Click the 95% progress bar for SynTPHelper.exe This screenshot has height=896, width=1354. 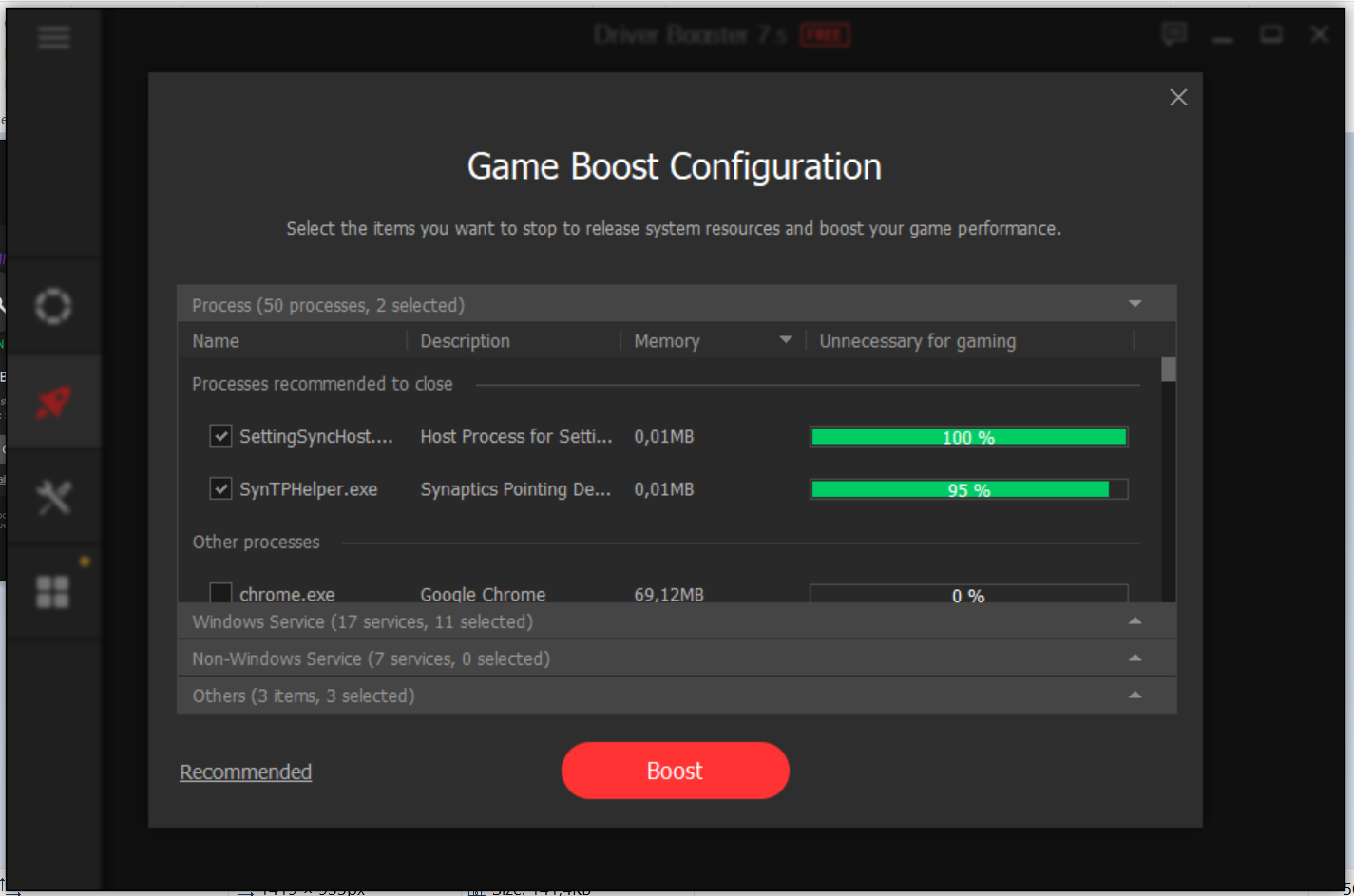(967, 488)
